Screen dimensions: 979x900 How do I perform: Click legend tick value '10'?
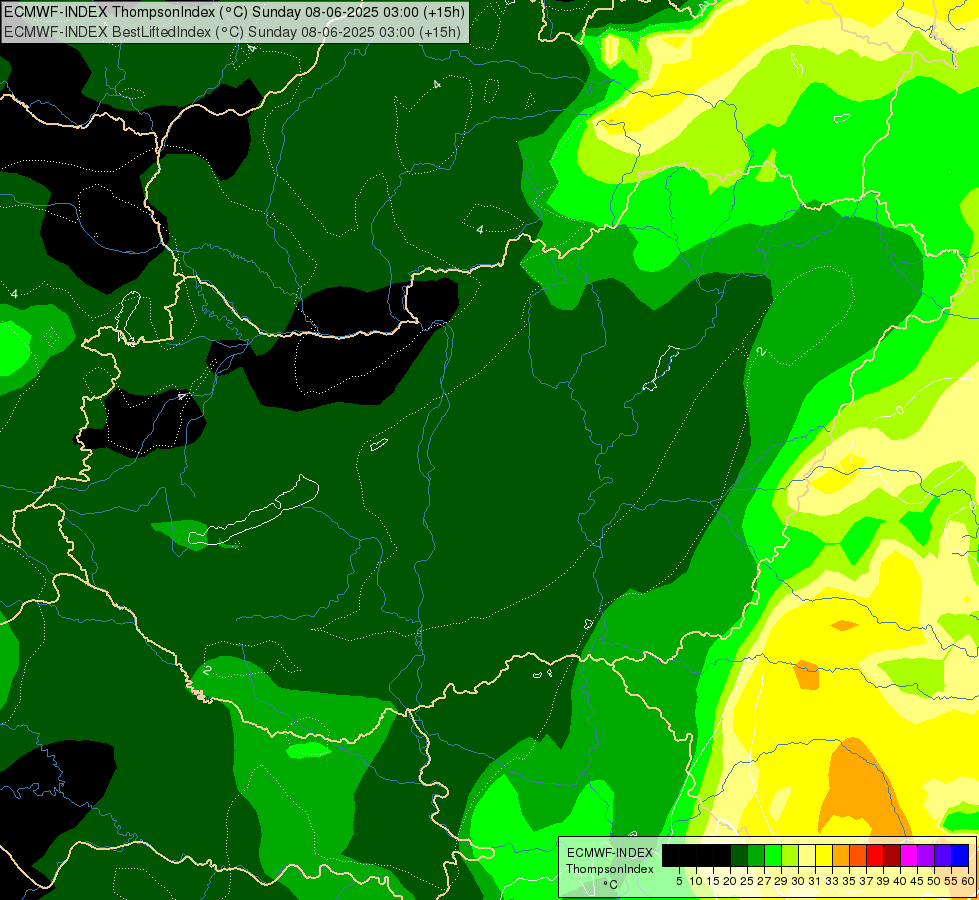coord(696,881)
